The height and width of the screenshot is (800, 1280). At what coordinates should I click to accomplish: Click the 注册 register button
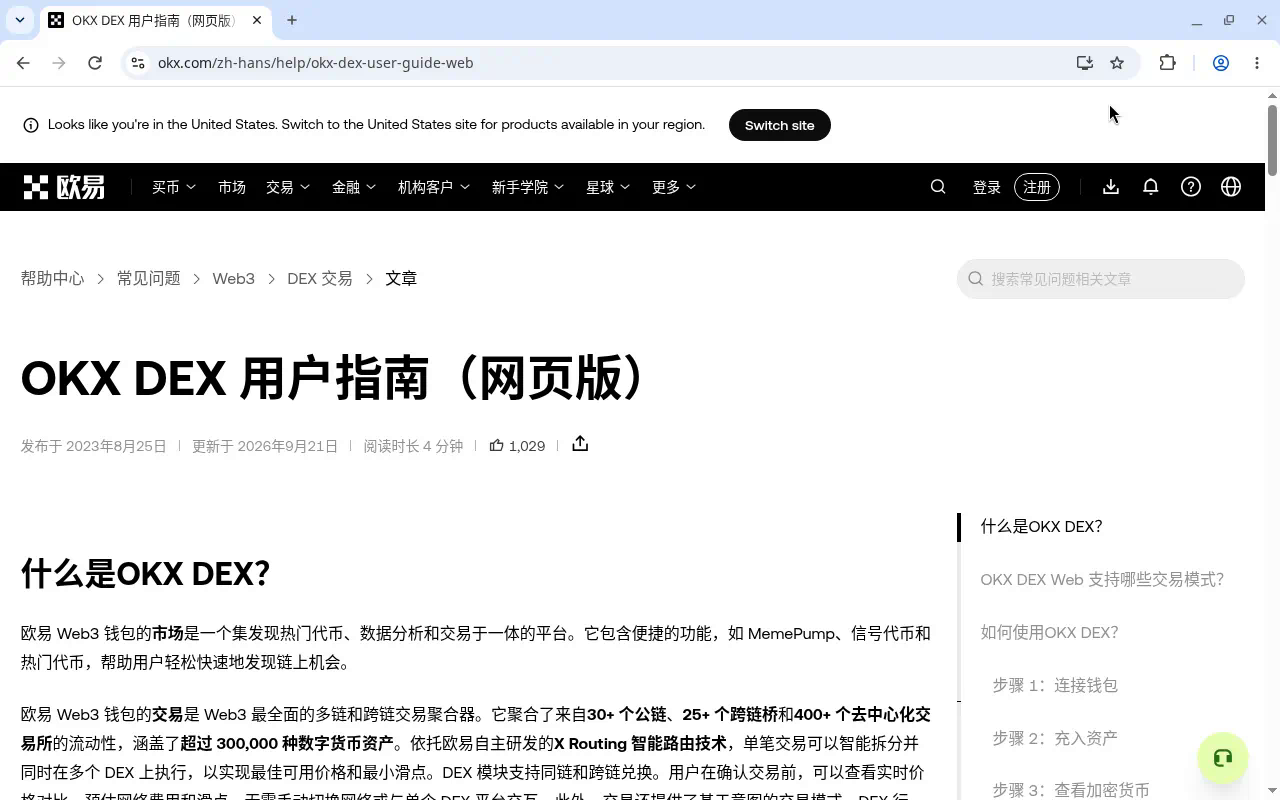(x=1037, y=187)
